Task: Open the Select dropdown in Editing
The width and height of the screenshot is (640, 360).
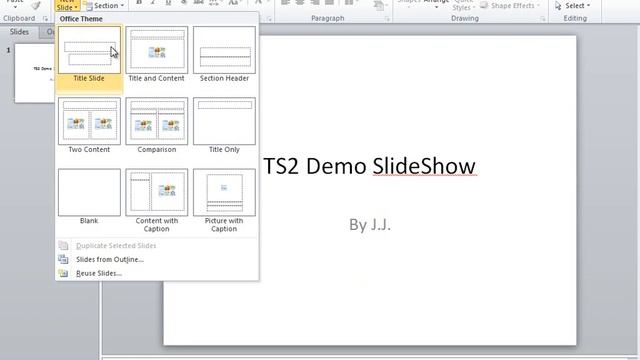Action: coord(573,6)
